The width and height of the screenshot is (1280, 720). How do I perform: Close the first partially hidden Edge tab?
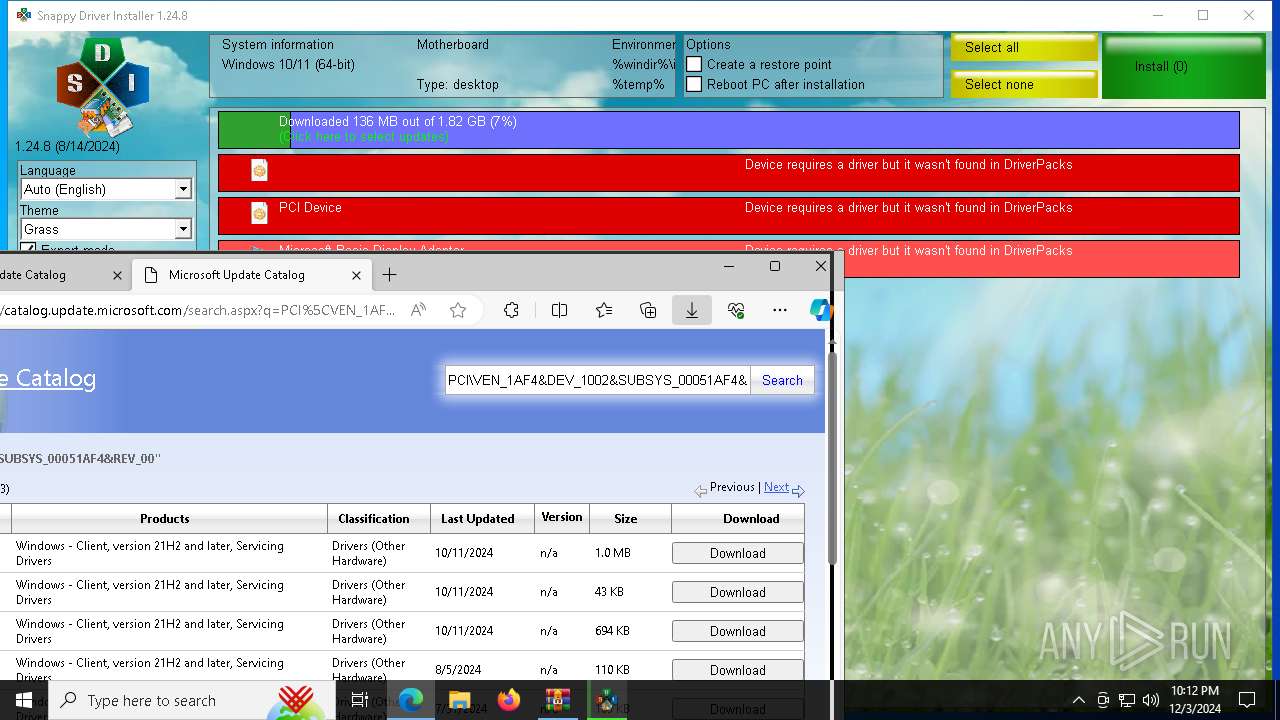tap(117, 274)
